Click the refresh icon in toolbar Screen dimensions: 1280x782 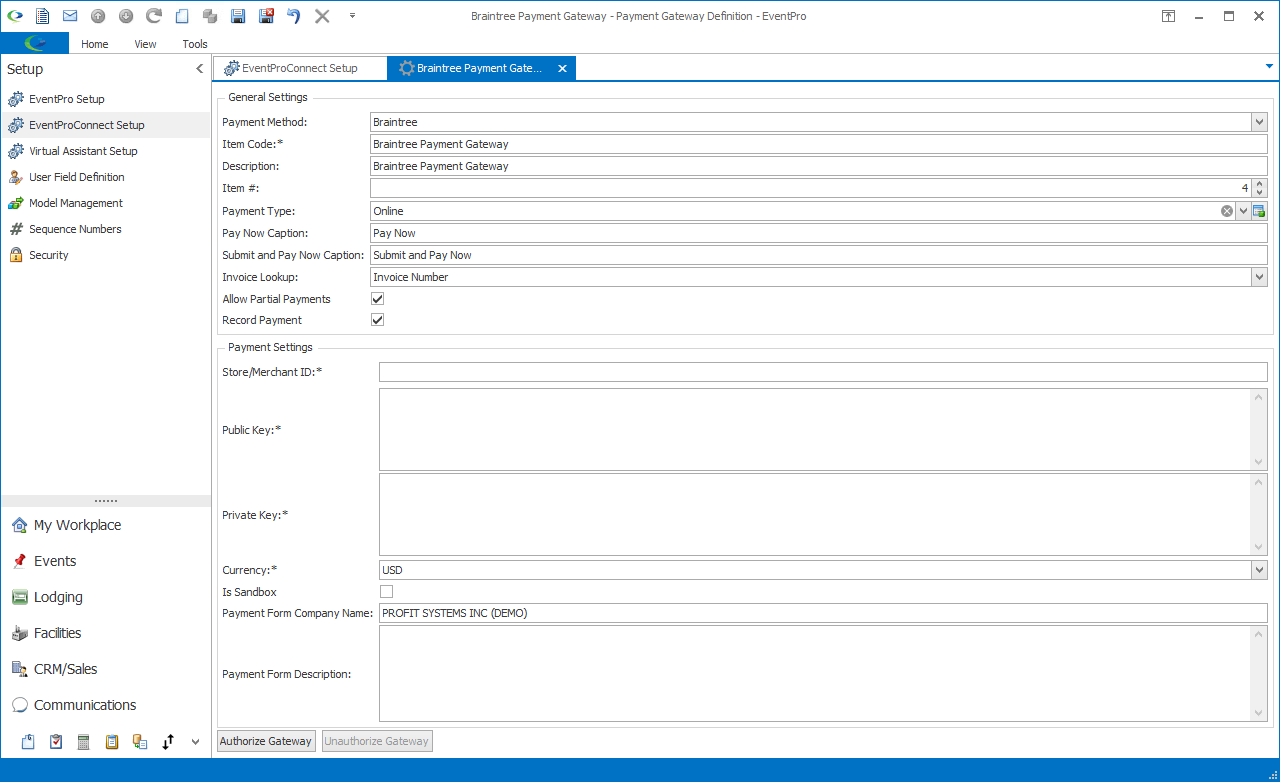click(154, 16)
